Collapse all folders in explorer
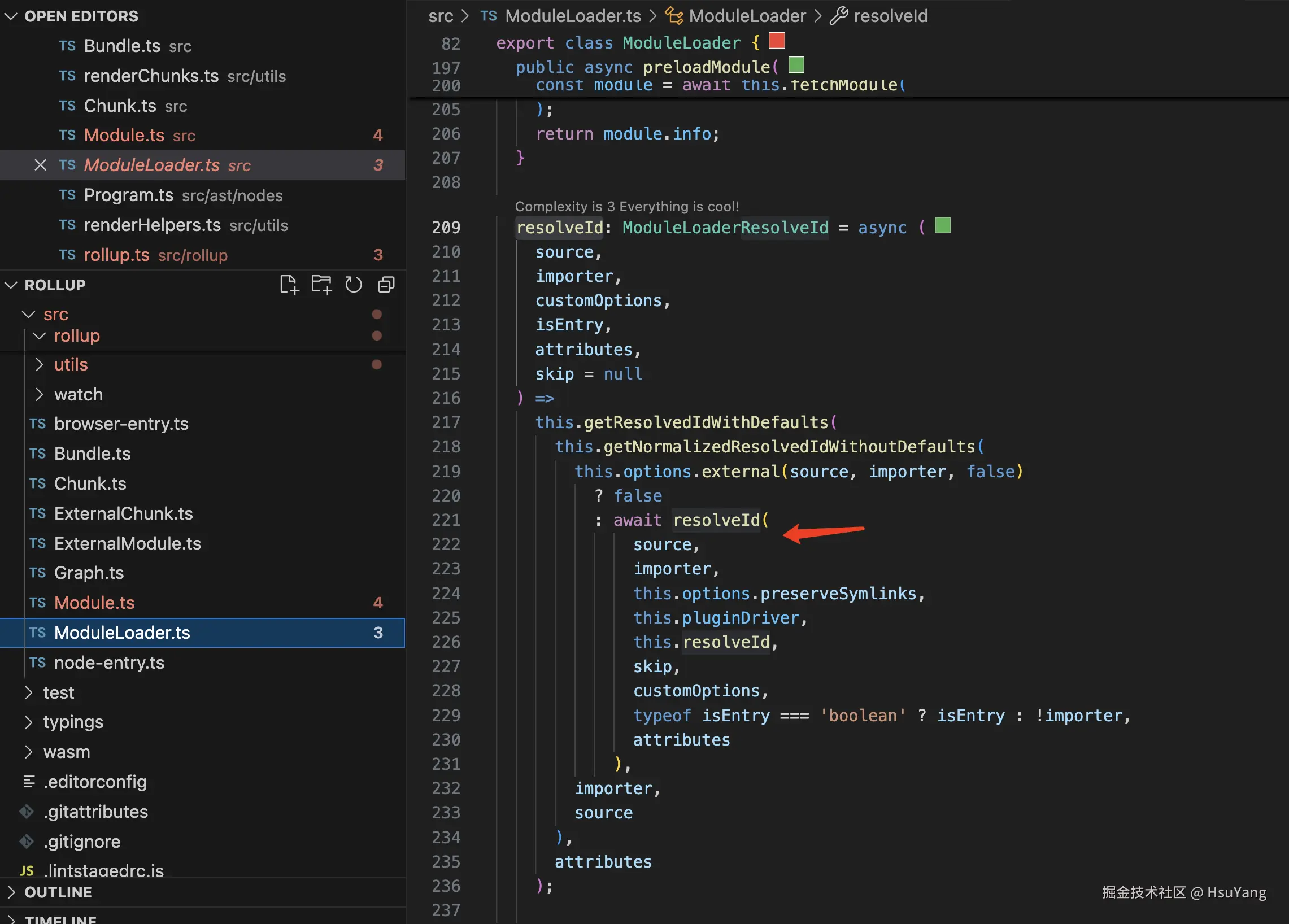This screenshot has width=1289, height=924. point(386,285)
